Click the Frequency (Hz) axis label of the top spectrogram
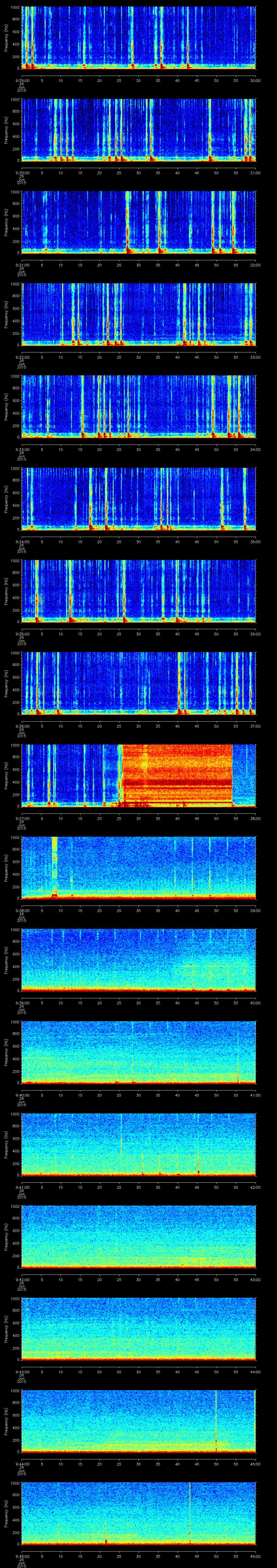 click(x=6, y=38)
